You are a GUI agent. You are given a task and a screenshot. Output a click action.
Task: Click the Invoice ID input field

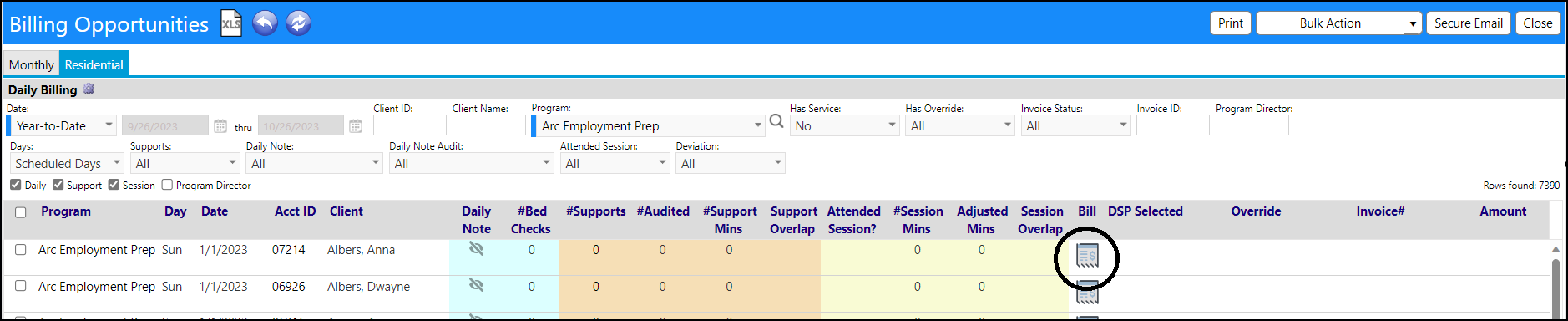click(1173, 125)
